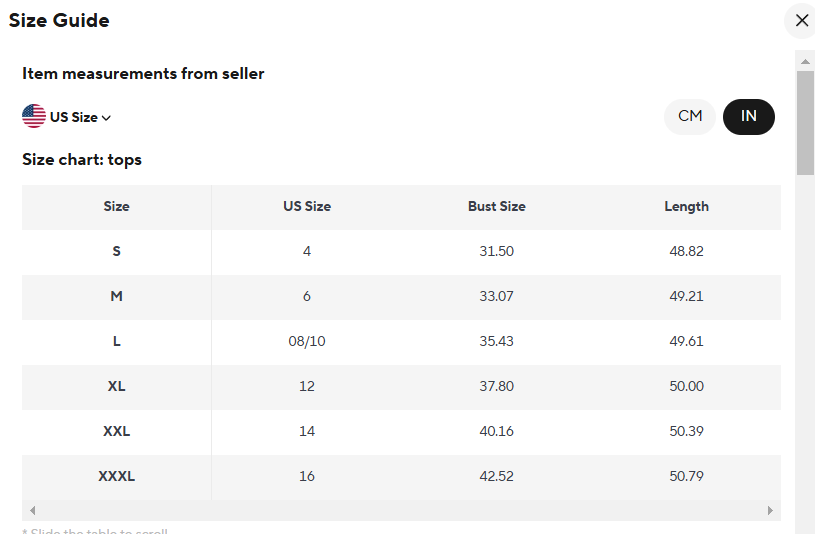
Task: Click the table scroll-left arrow
Action: coord(32,511)
